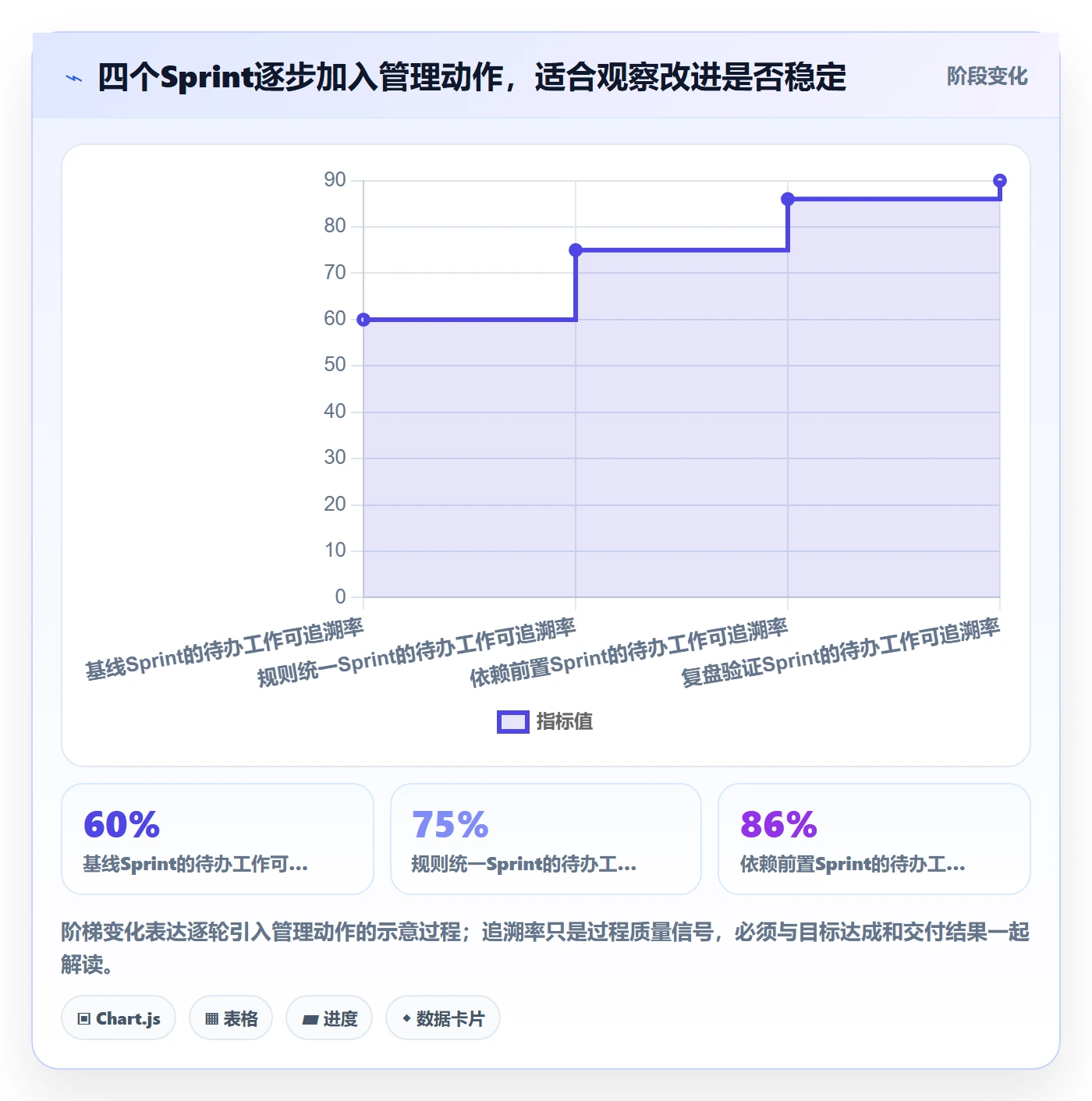Toggle the 指标值 legend swatch
The height and width of the screenshot is (1101, 1092).
tap(513, 722)
